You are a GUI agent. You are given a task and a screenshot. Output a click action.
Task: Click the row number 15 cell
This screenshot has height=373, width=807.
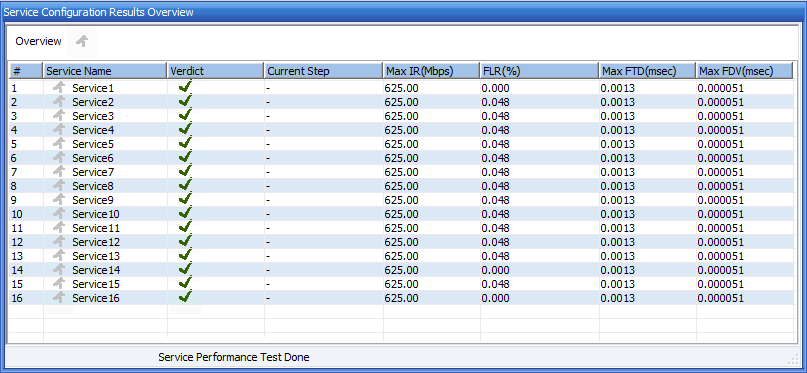point(16,283)
